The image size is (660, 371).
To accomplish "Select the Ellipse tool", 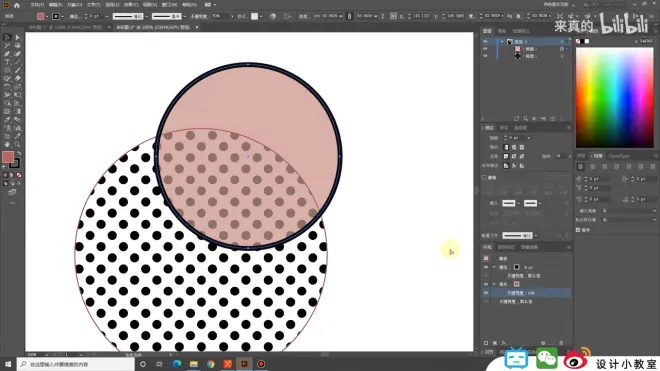I will 7,70.
